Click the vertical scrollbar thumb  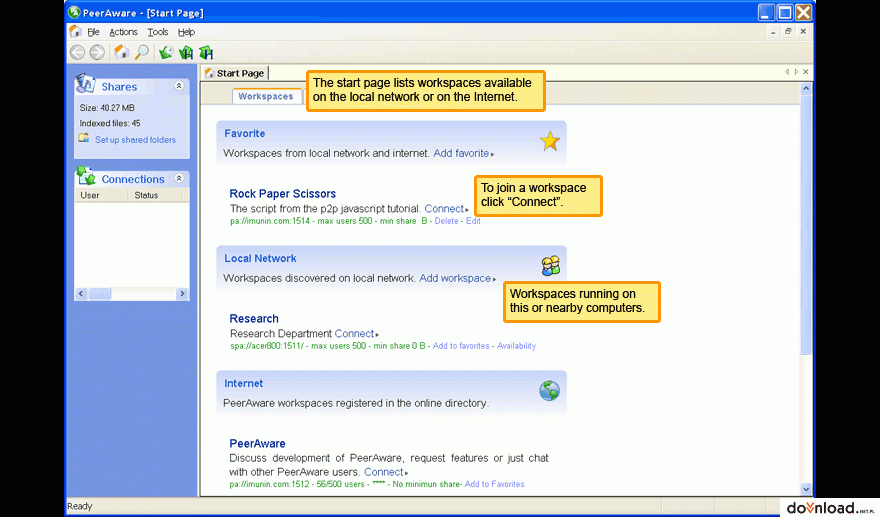(x=806, y=225)
